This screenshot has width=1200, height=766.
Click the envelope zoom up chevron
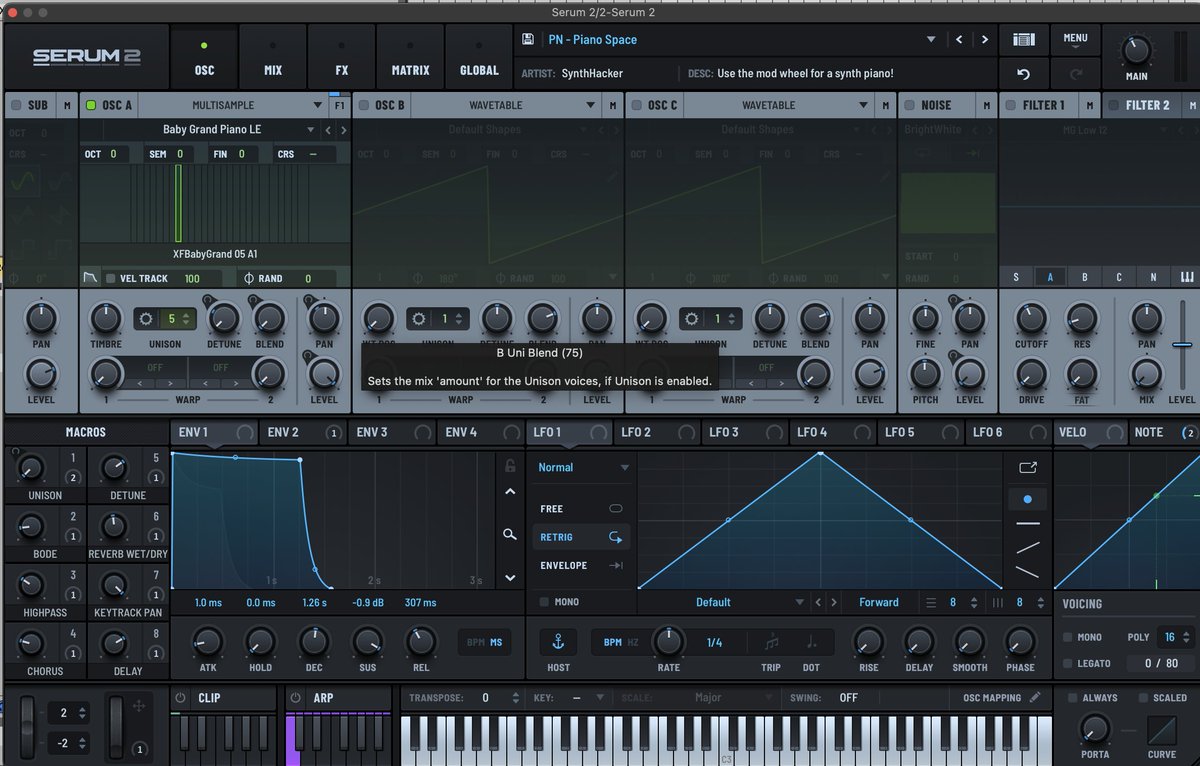point(510,491)
